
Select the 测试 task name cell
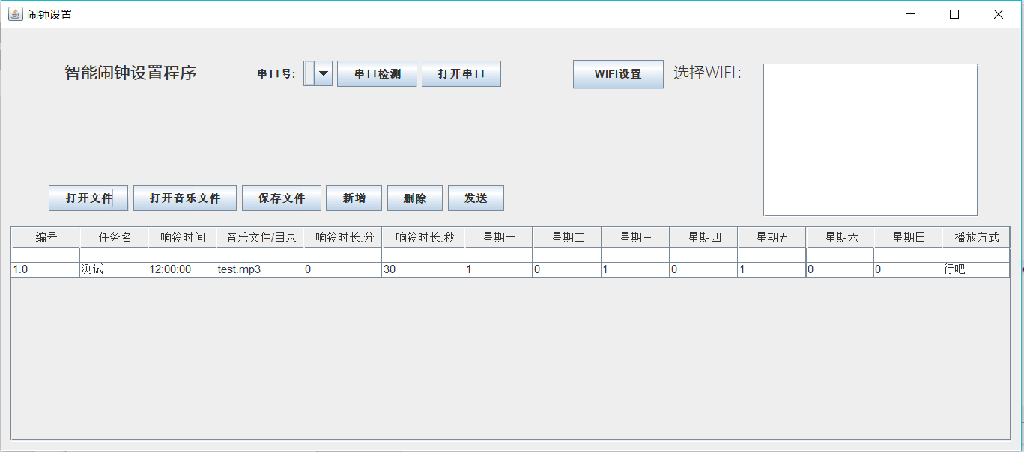pyautogui.click(x=114, y=269)
